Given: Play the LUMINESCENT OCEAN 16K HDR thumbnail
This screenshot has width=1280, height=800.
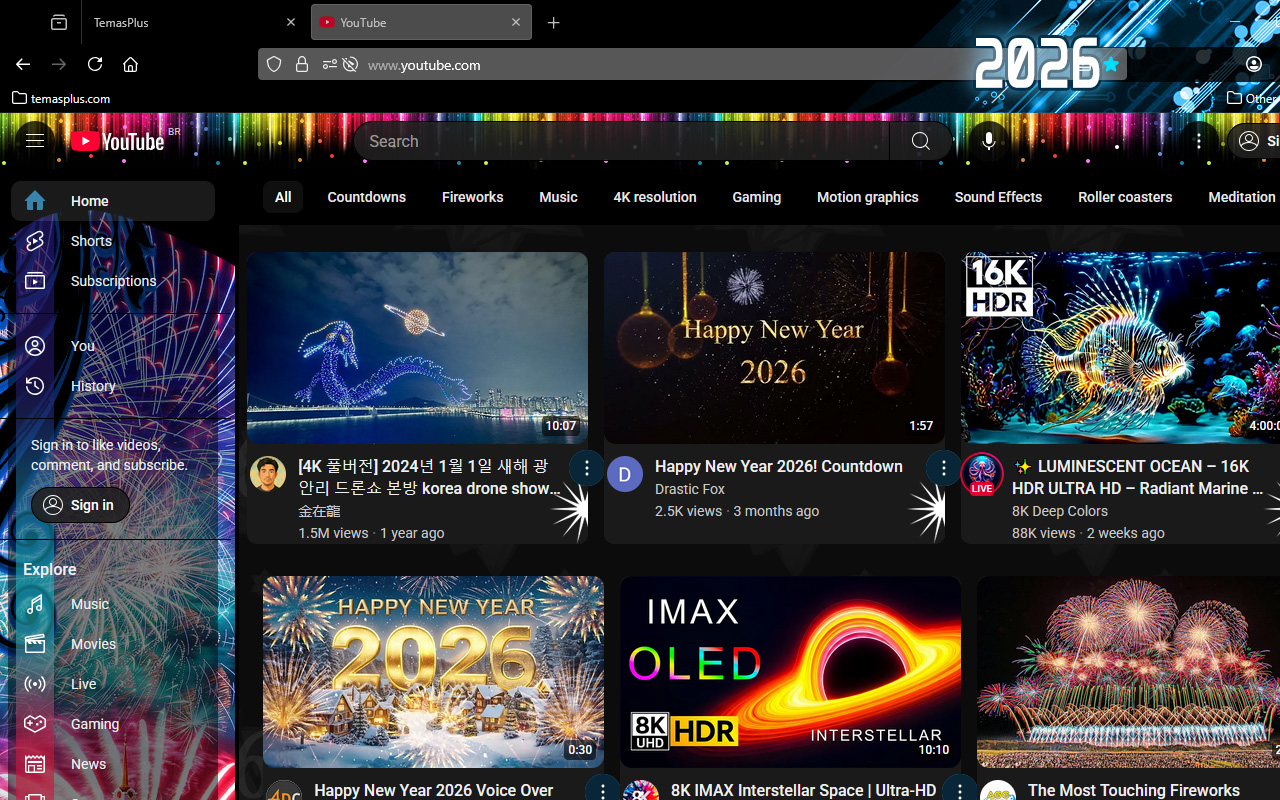Looking at the screenshot, I should [x=1120, y=347].
